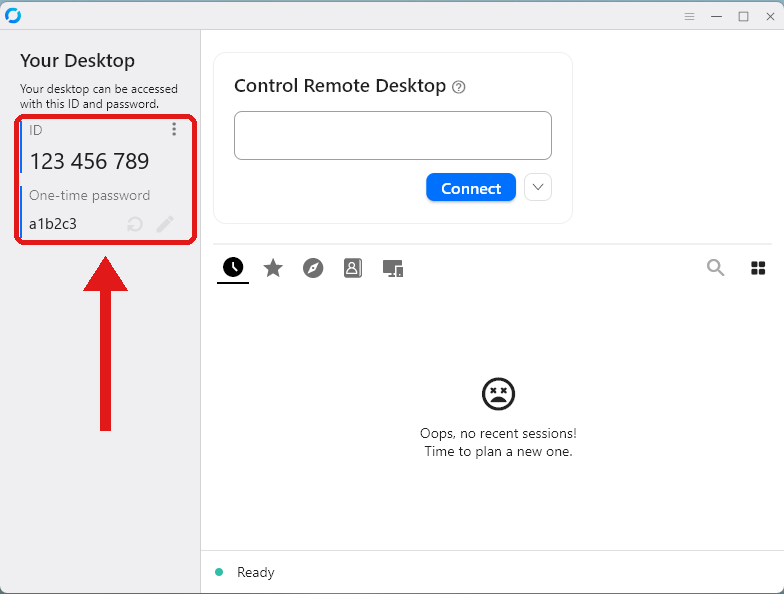
Task: Expand the dropdown arrow next to Connect
Action: pos(538,187)
